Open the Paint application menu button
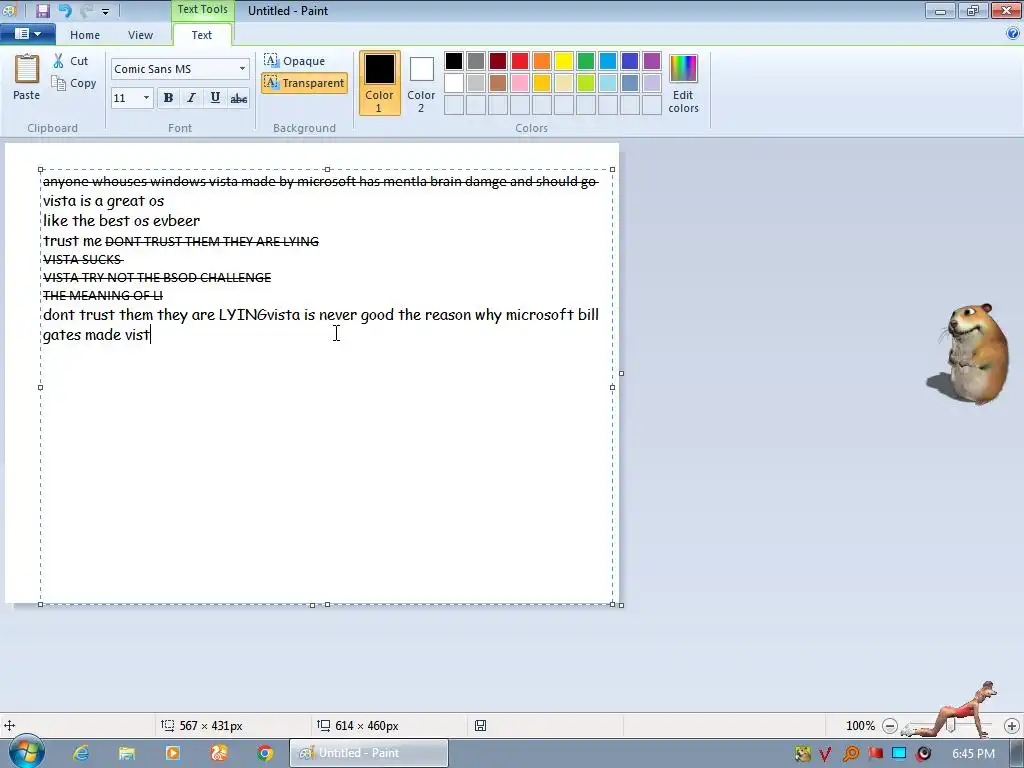Screen dimensions: 1024x768 click(x=27, y=34)
